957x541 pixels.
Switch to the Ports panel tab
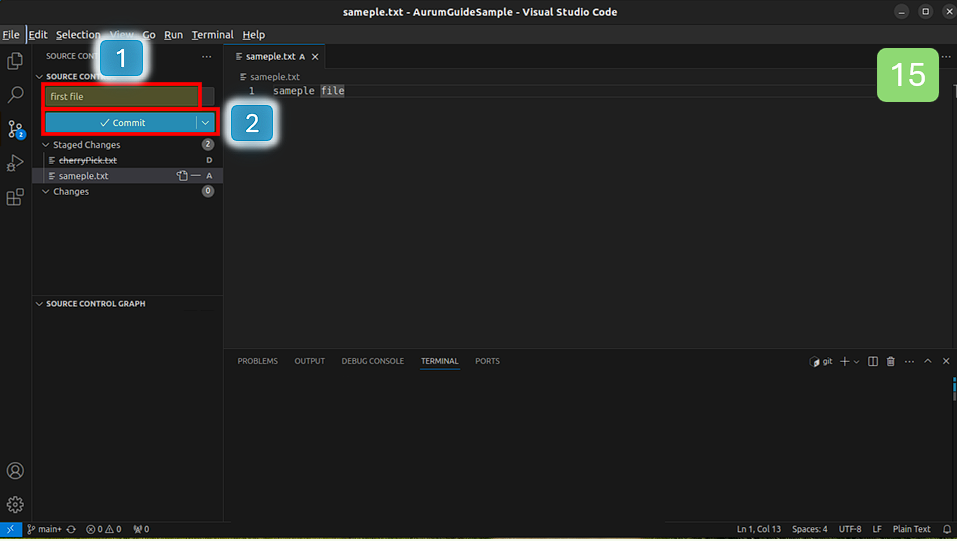[487, 361]
